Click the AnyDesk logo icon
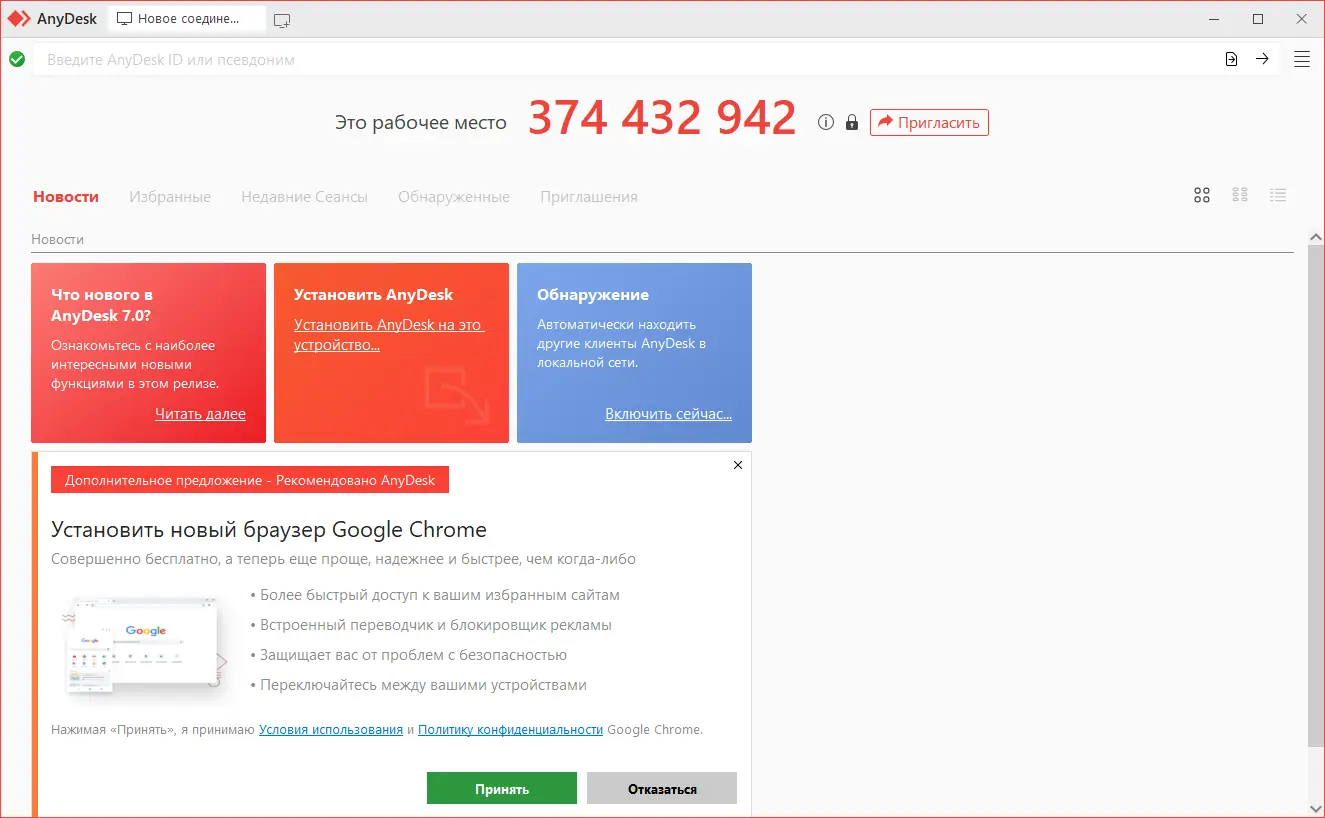Screen dimensions: 1325x818 pos(19,19)
